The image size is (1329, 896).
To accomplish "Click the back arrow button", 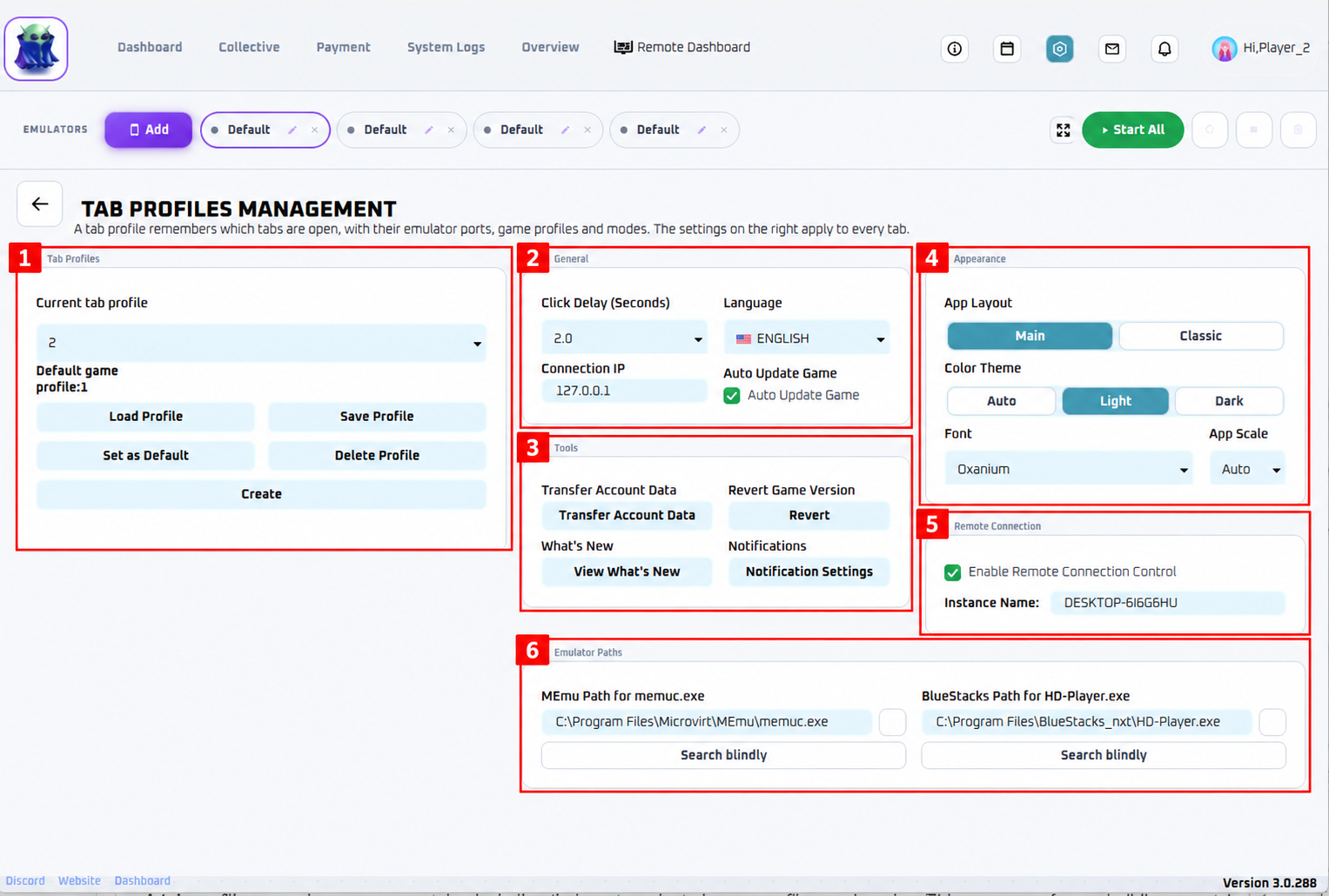I will pyautogui.click(x=40, y=204).
